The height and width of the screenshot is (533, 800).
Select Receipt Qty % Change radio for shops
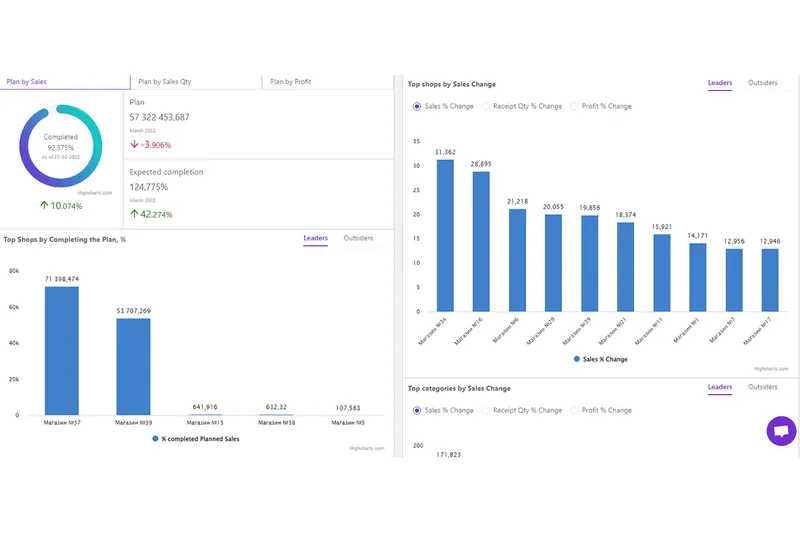pyautogui.click(x=486, y=106)
